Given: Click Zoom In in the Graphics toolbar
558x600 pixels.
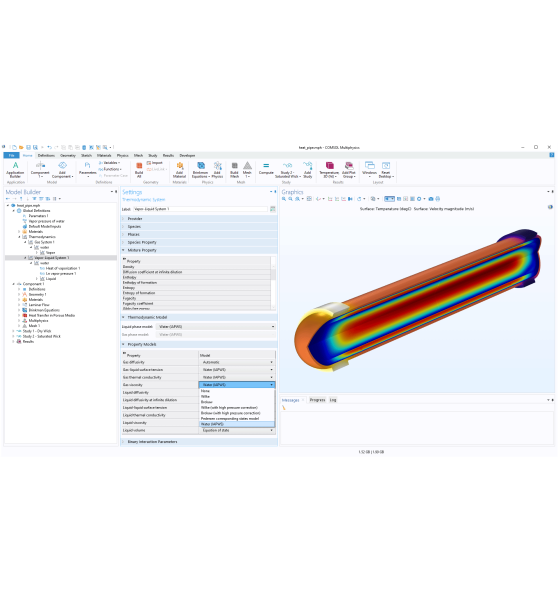Looking at the screenshot, I should point(284,199).
